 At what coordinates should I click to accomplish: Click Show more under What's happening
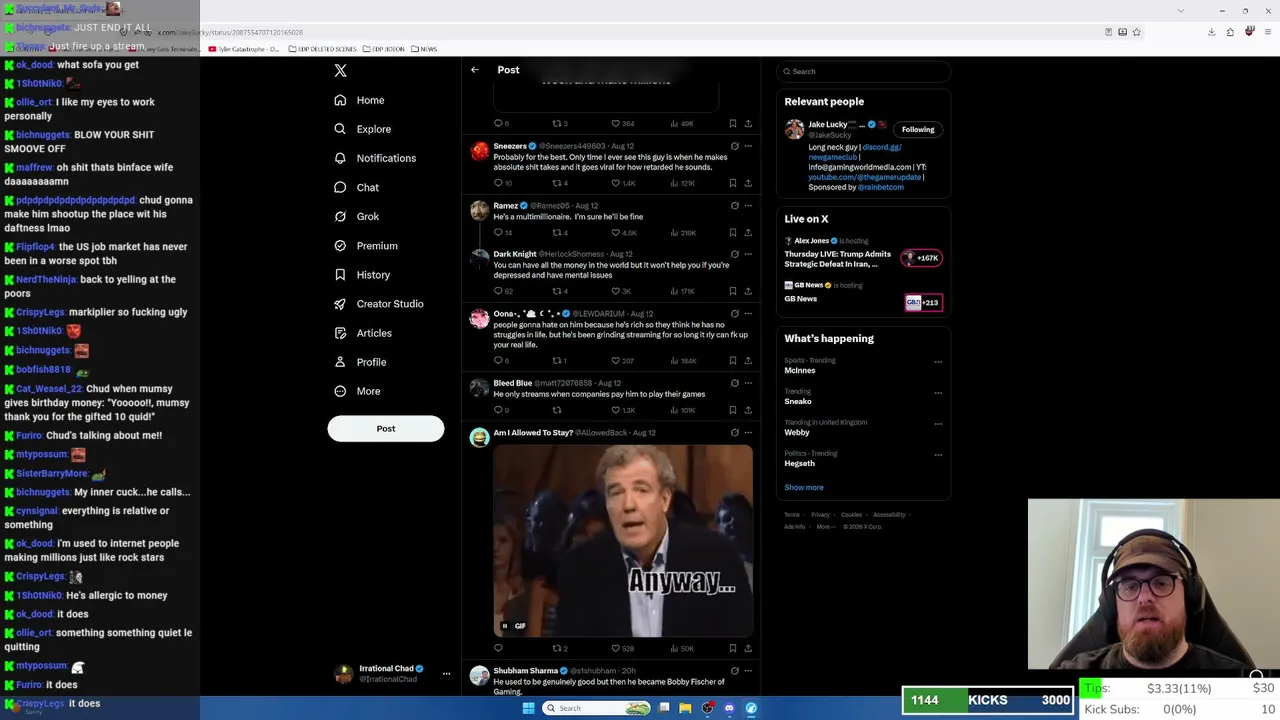(804, 487)
